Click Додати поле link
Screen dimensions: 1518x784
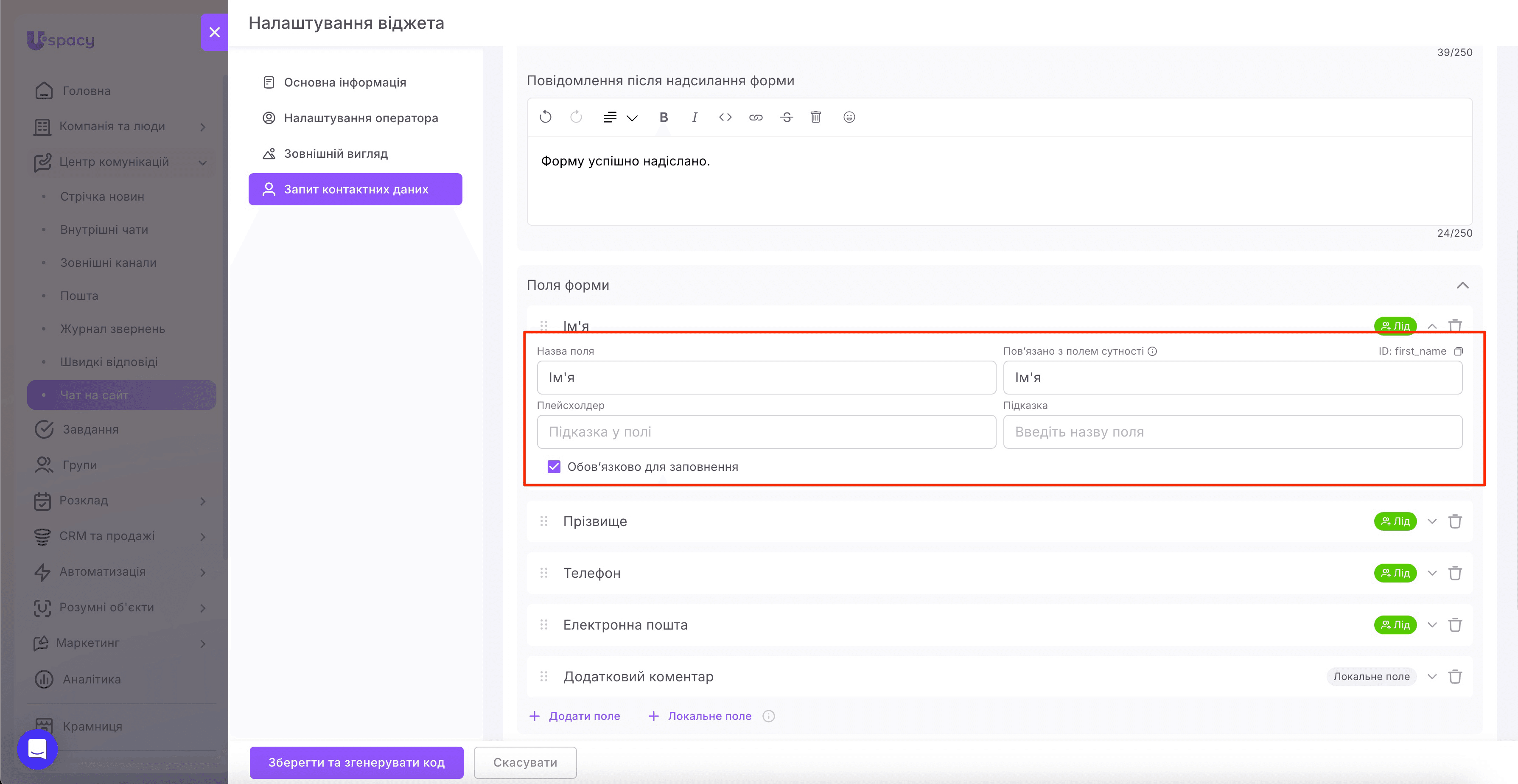574,716
